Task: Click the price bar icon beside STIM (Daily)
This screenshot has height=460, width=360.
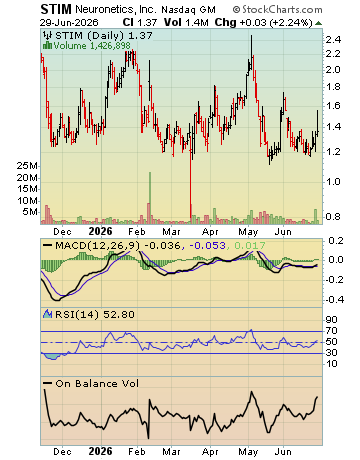Action: tap(48, 35)
